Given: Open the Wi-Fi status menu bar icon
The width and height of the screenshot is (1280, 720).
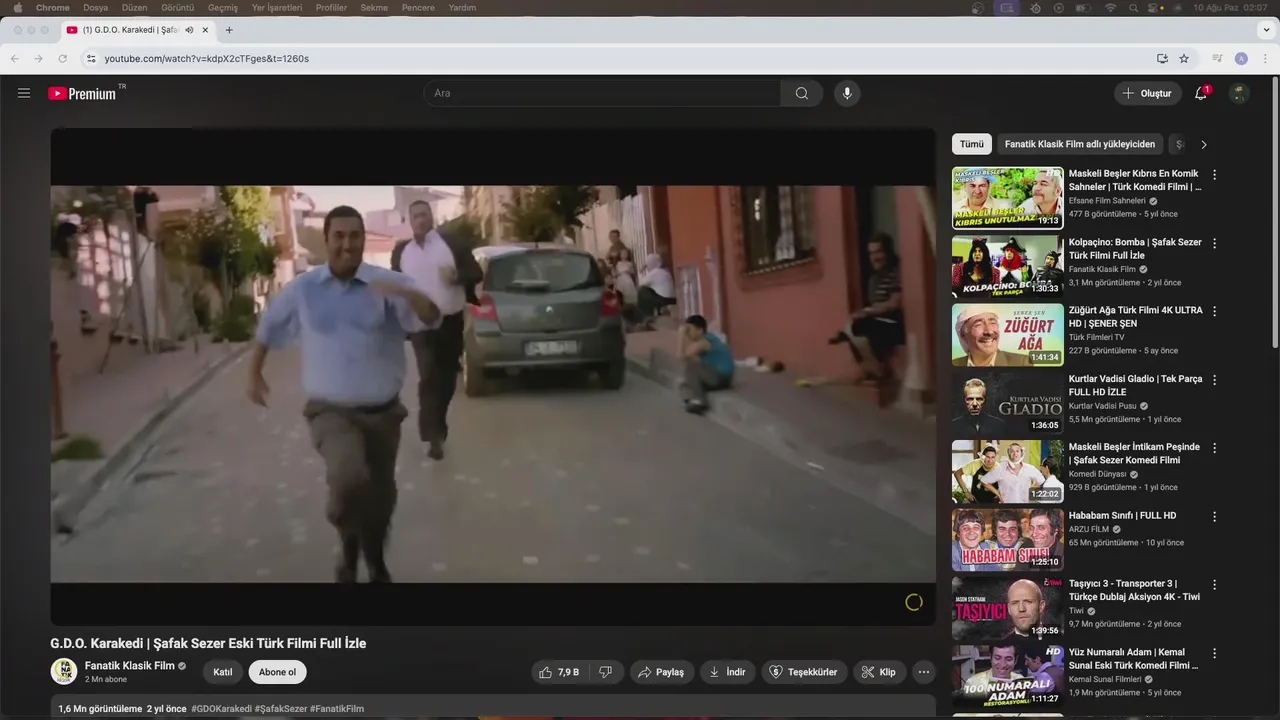Looking at the screenshot, I should (1110, 8).
